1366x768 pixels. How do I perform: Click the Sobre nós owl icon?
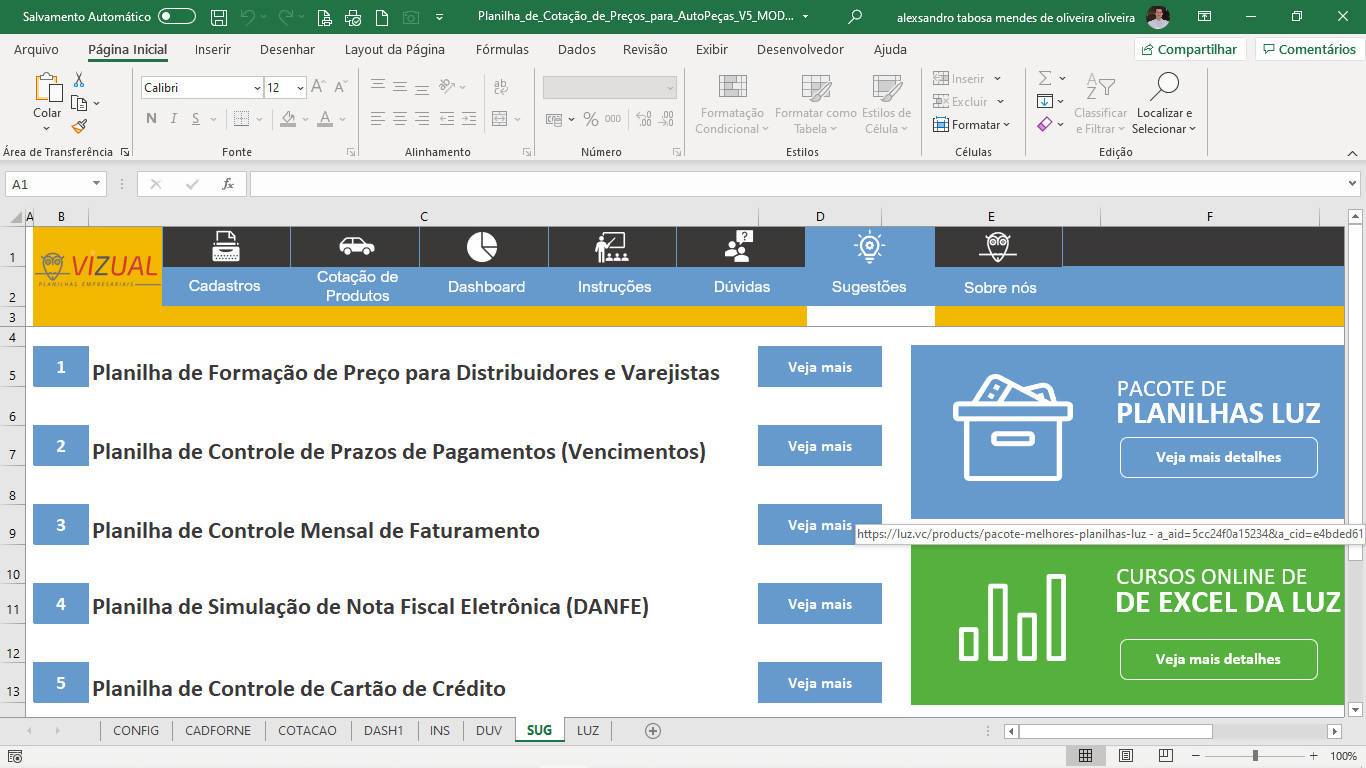[997, 246]
